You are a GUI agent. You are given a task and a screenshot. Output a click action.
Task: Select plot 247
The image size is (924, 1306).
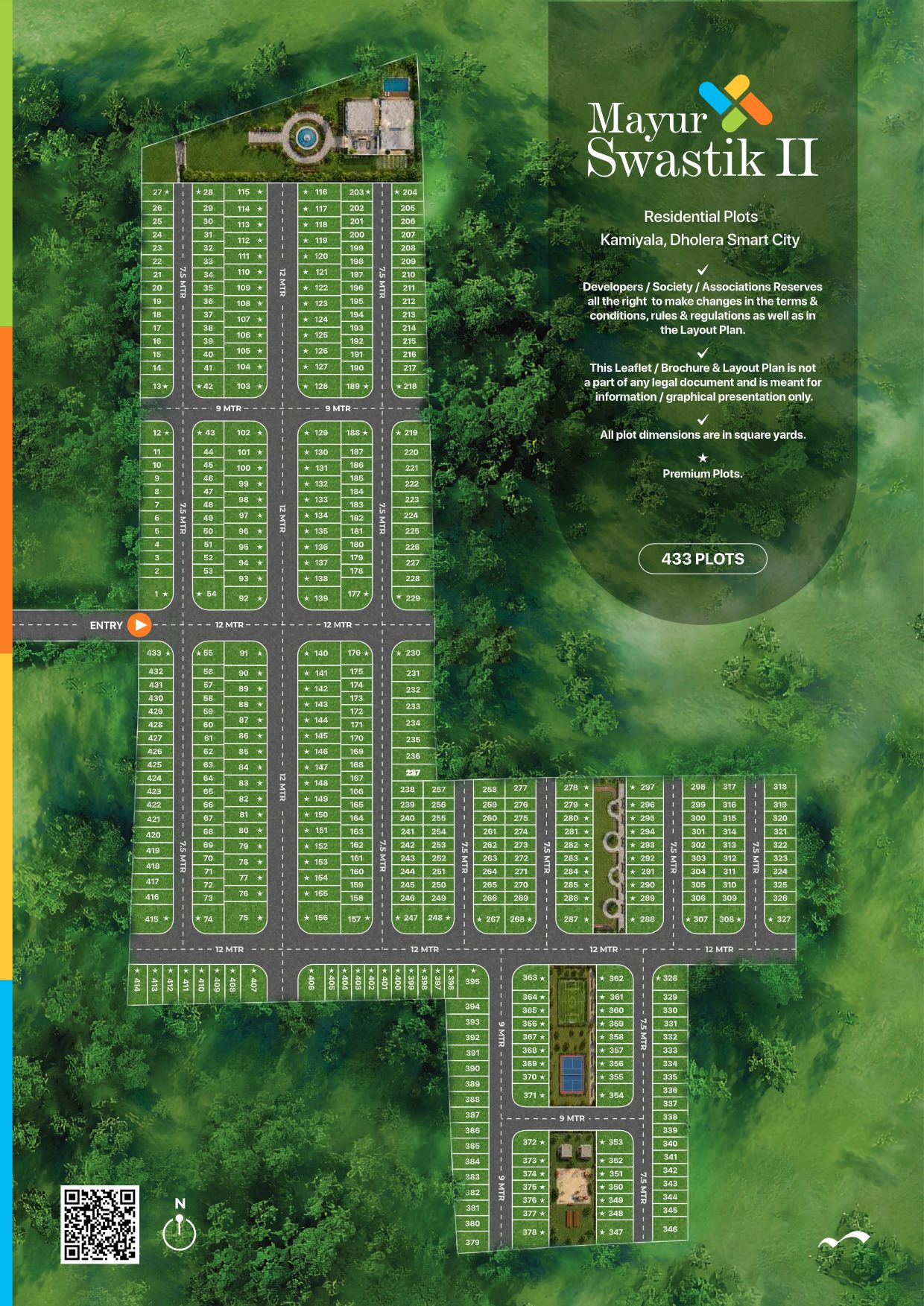[407, 918]
